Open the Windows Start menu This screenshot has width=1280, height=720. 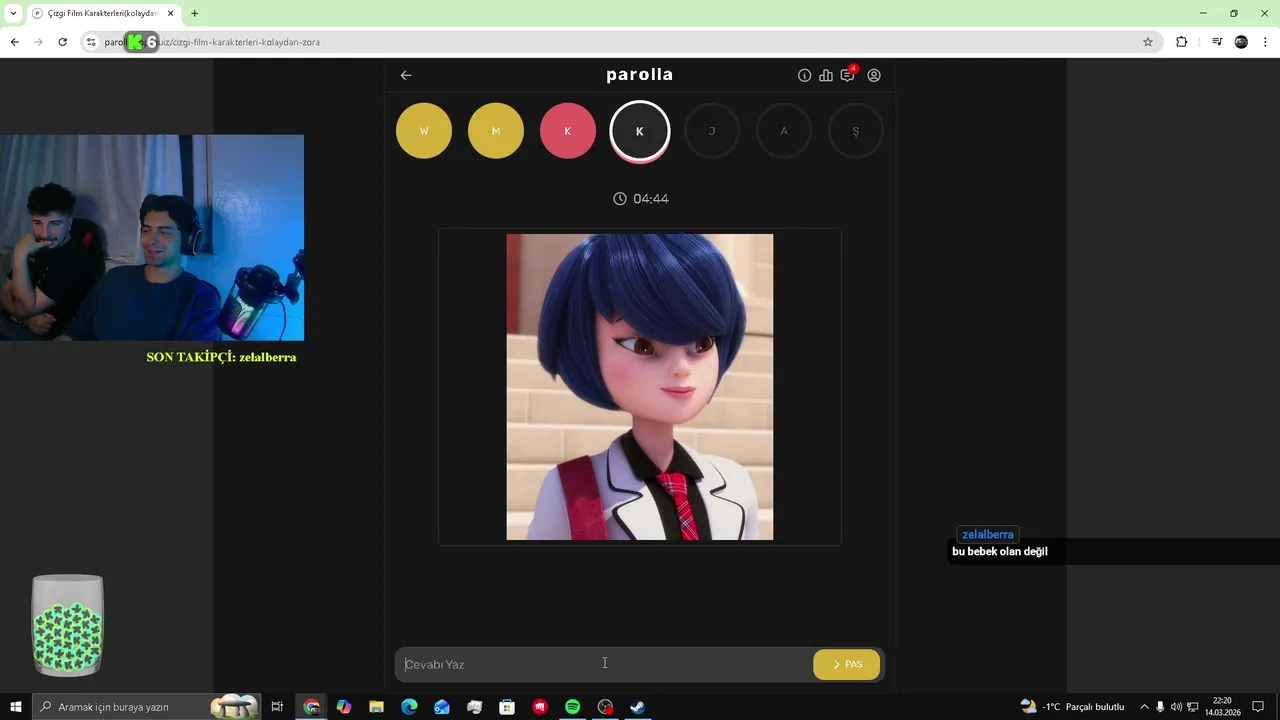tap(16, 707)
